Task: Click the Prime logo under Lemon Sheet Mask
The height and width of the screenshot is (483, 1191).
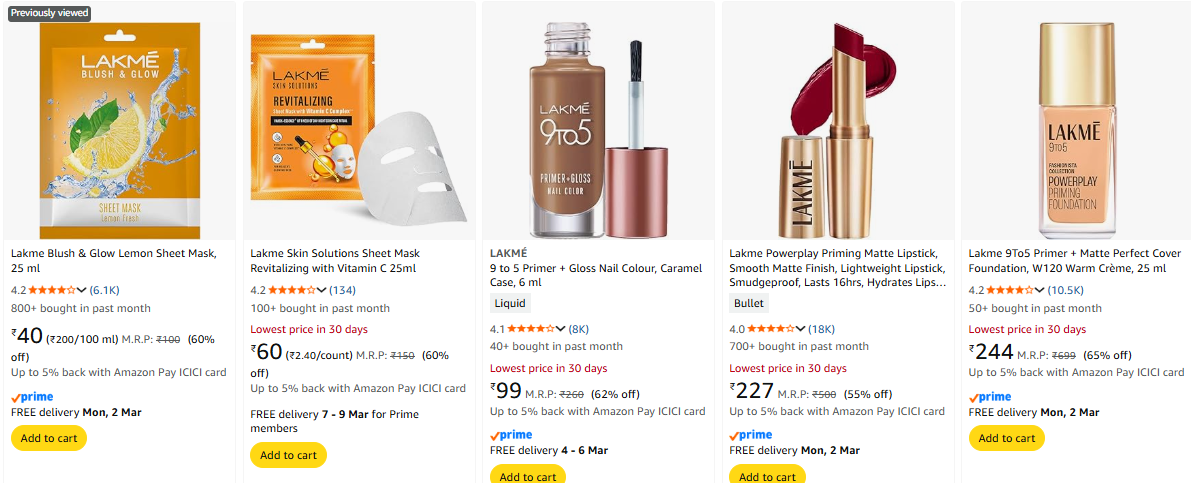Action: tap(32, 397)
